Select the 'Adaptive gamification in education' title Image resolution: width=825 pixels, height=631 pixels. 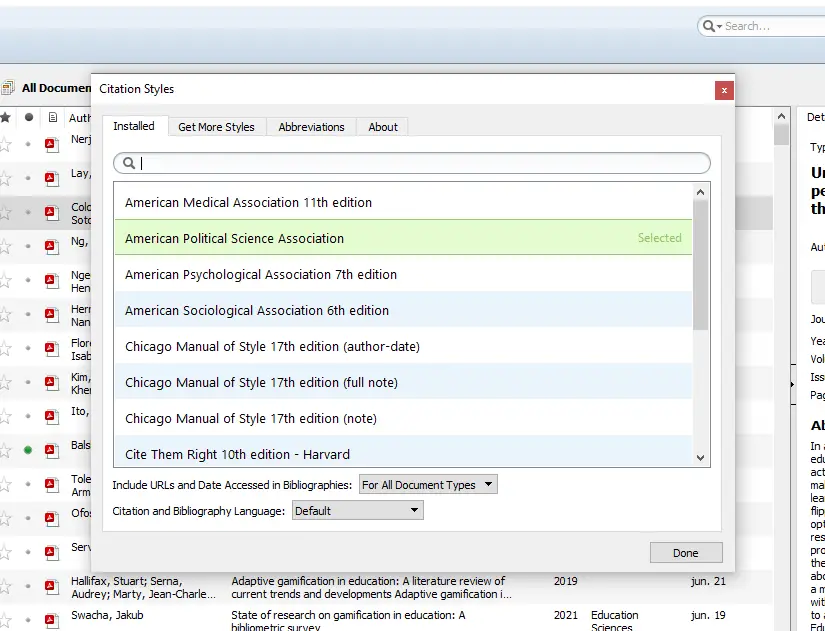pos(371,588)
